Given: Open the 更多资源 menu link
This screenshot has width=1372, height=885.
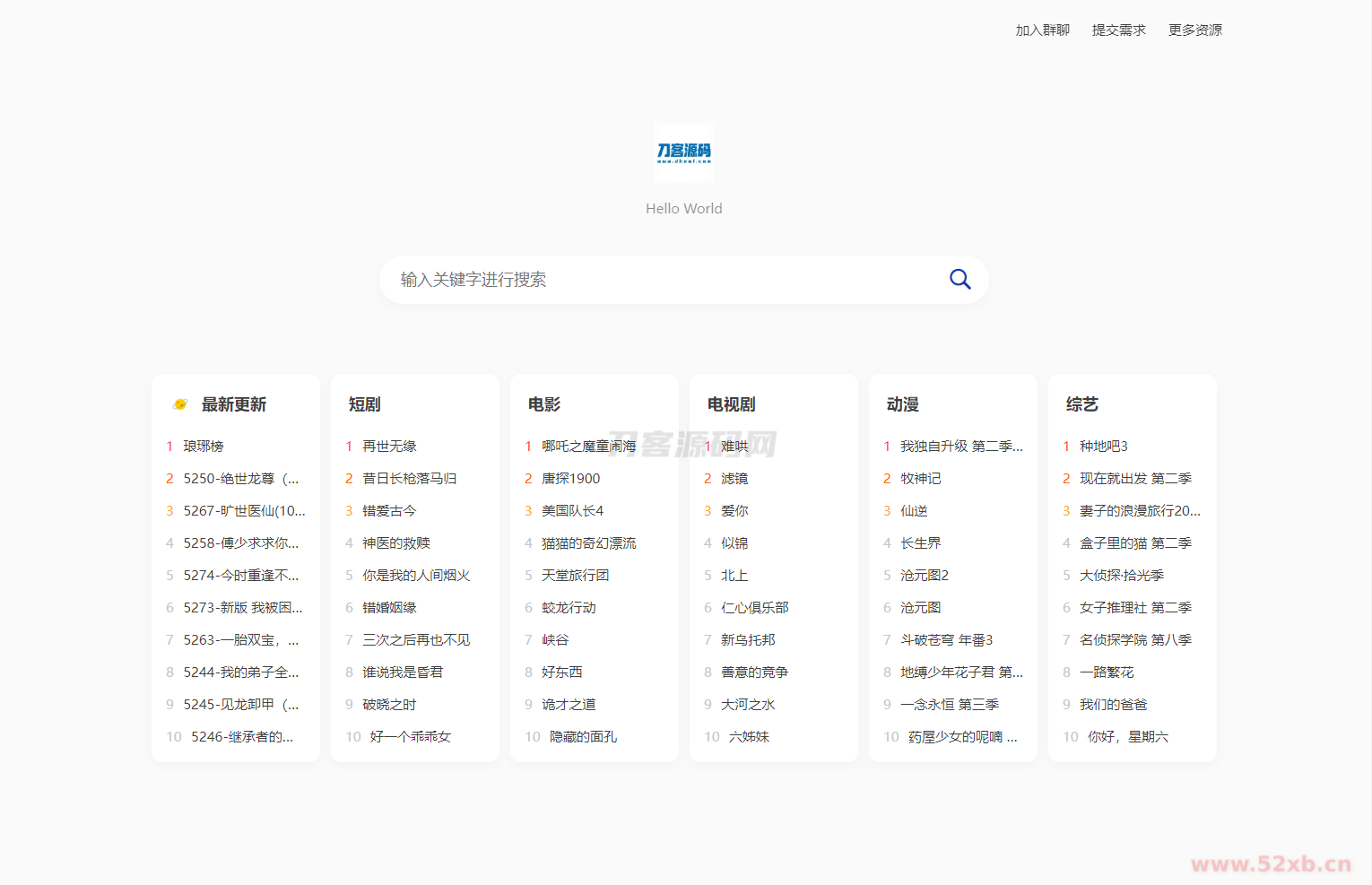Looking at the screenshot, I should tap(1194, 30).
